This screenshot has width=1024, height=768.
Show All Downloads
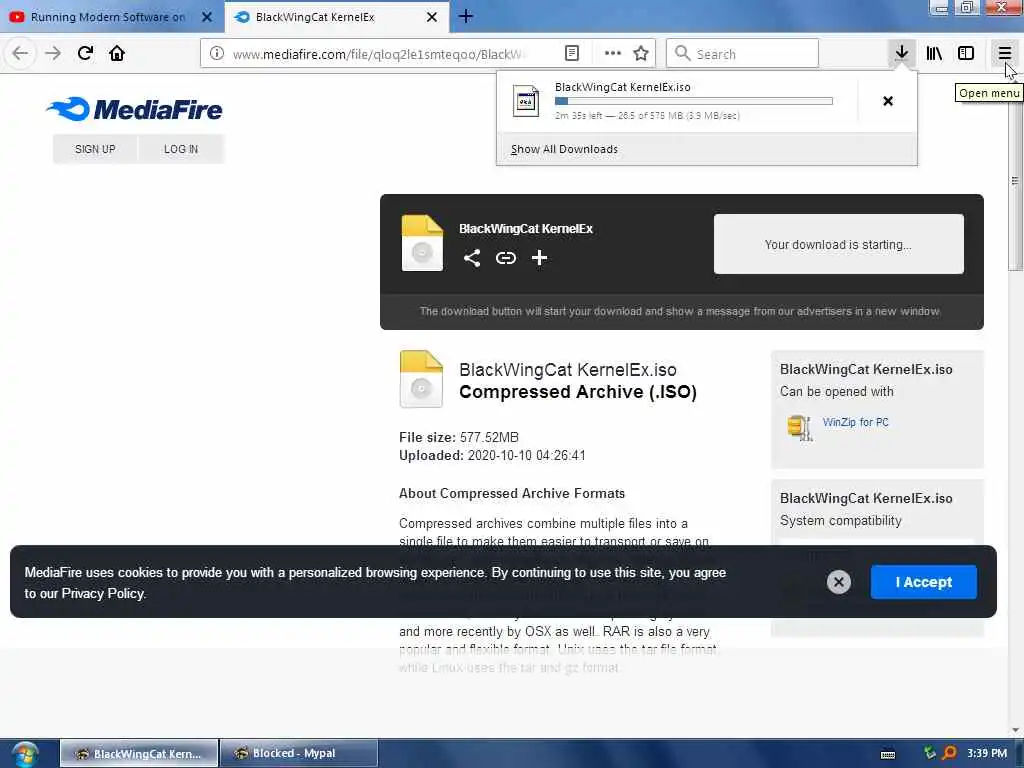click(564, 150)
